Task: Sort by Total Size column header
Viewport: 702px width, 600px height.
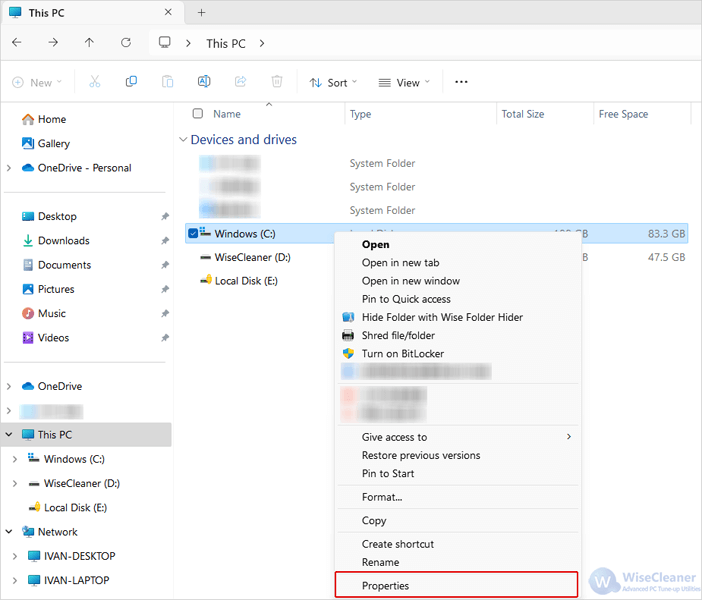Action: tap(523, 114)
